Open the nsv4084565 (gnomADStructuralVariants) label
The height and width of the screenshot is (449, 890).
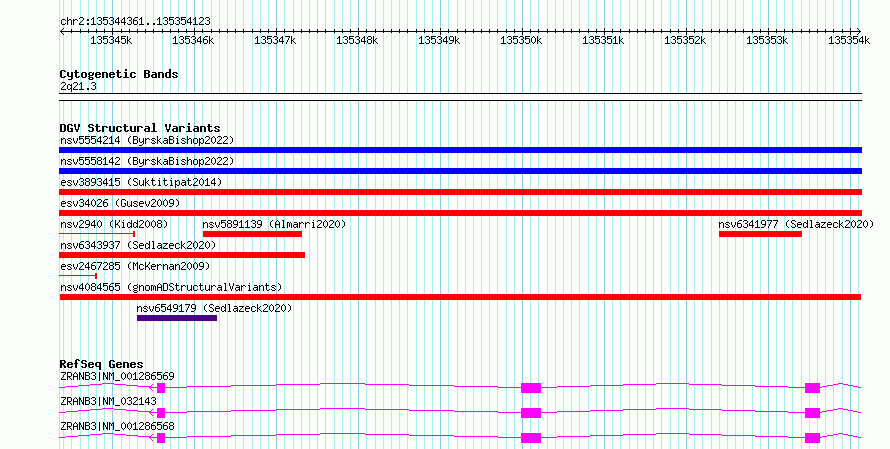pos(171,287)
